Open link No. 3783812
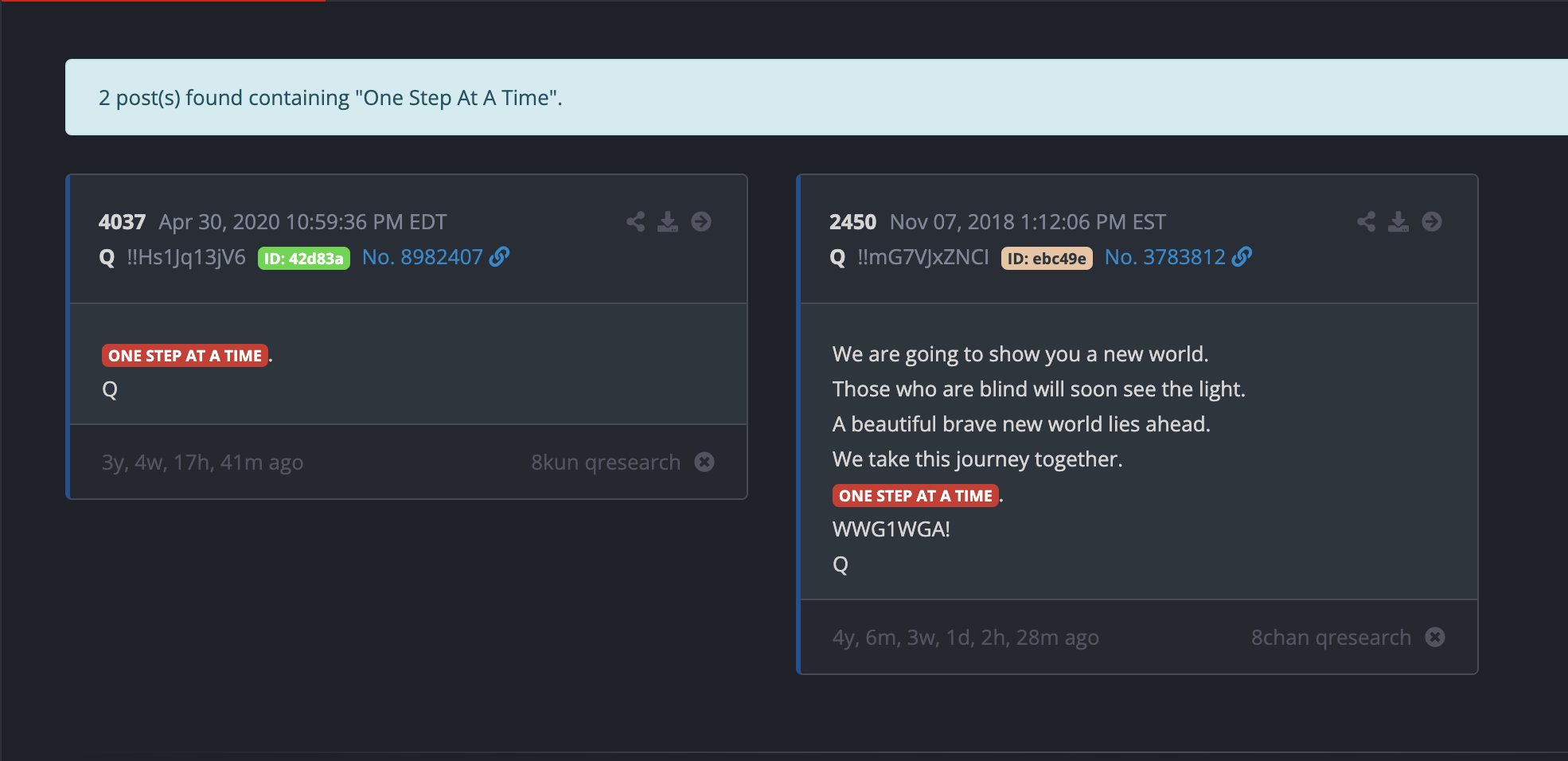The height and width of the screenshot is (761, 1568). [x=1164, y=257]
